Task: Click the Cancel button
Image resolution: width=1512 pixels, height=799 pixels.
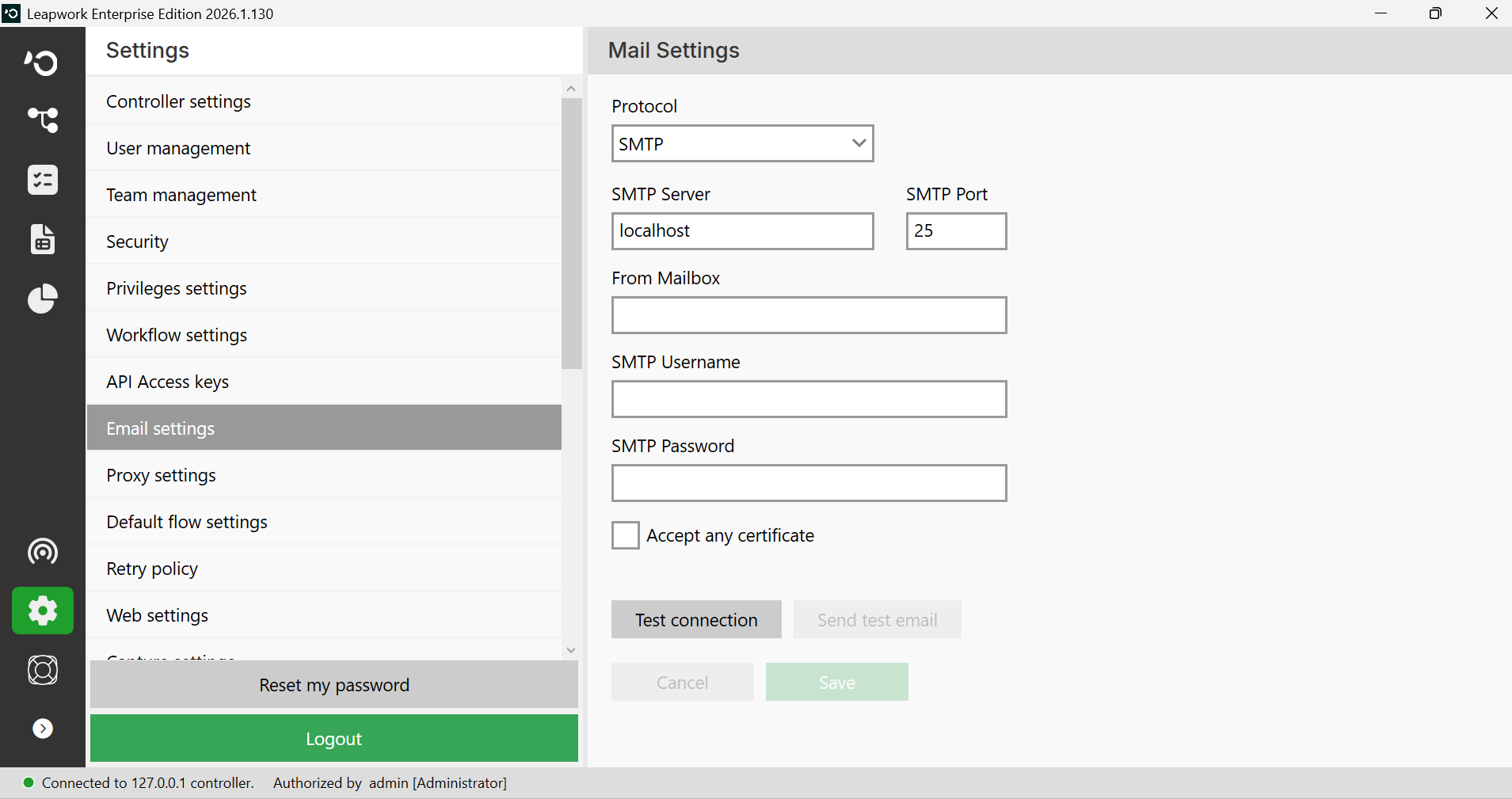Action: [x=682, y=682]
